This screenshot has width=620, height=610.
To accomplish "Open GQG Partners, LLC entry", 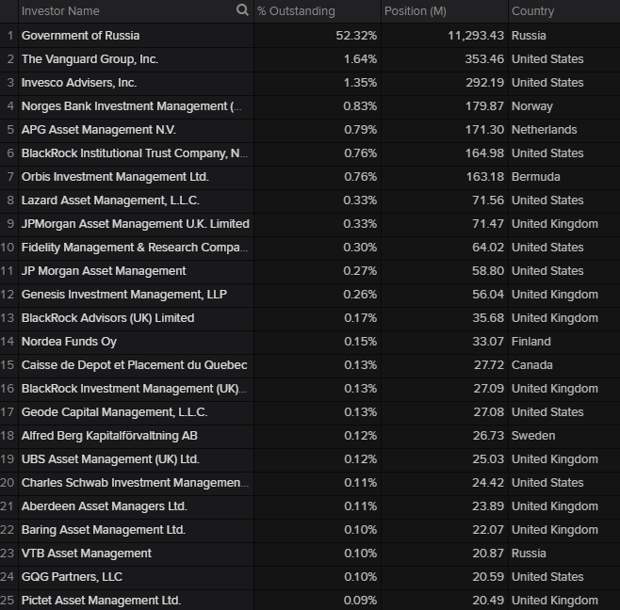I will pyautogui.click(x=72, y=577).
